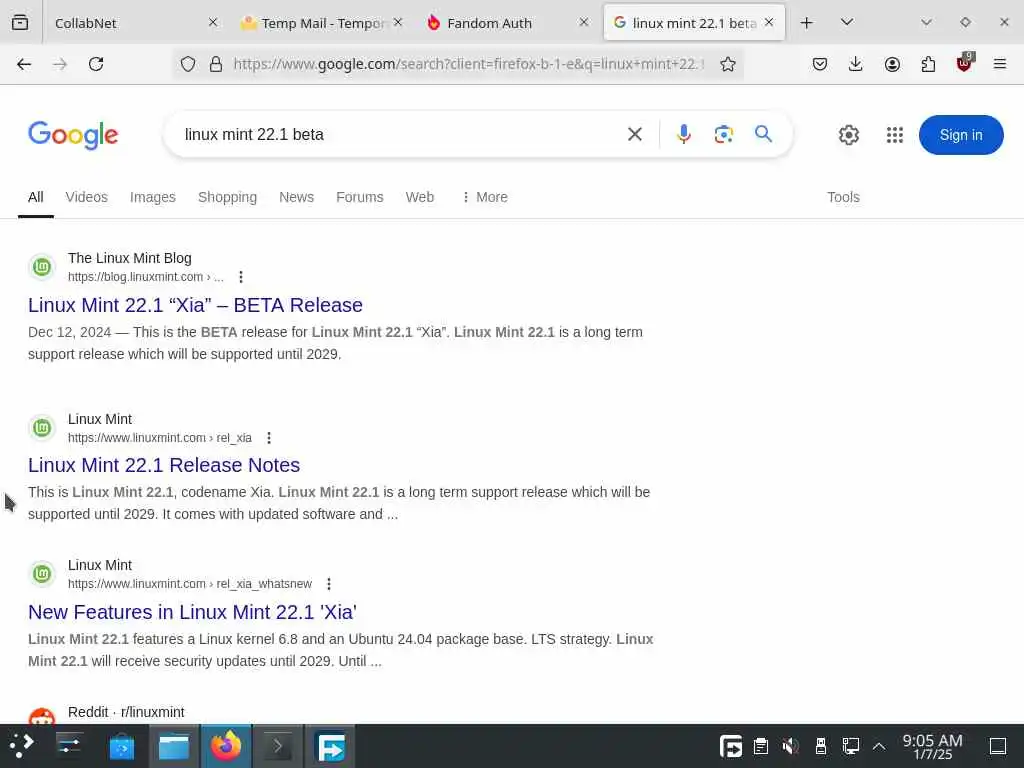Open the Extensions puzzle icon
Viewport: 1024px width, 768px height.
tap(928, 64)
